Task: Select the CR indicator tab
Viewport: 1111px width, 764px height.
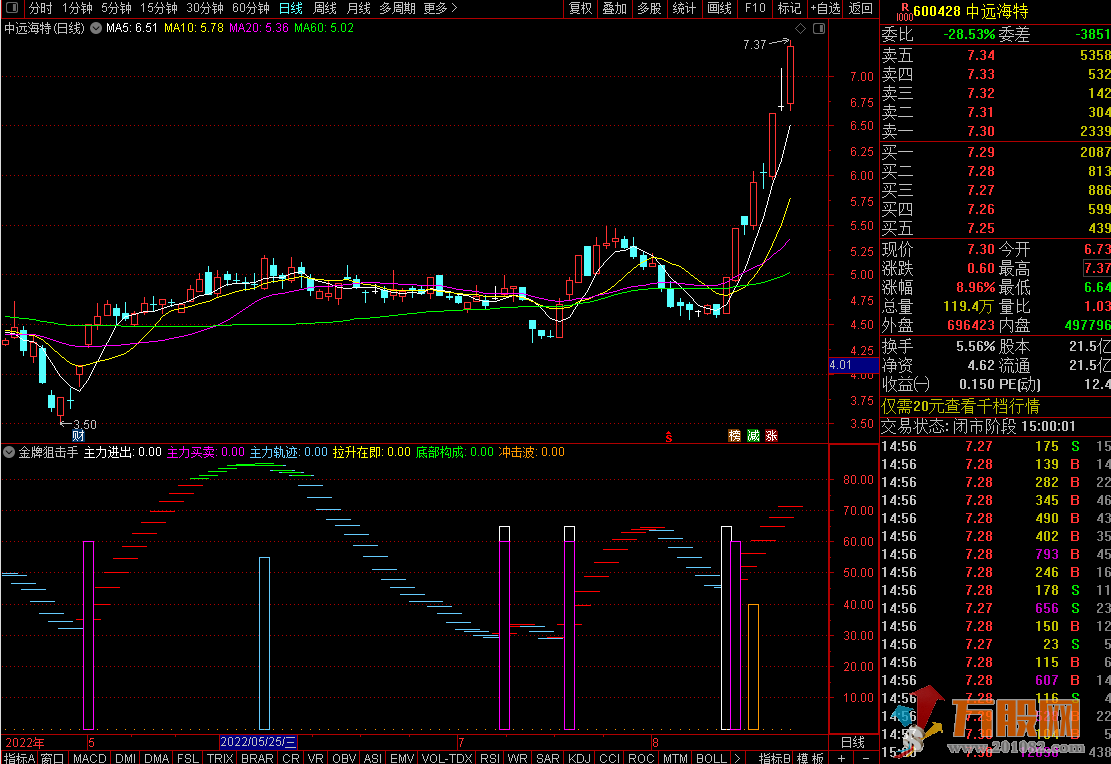Action: coord(291,758)
